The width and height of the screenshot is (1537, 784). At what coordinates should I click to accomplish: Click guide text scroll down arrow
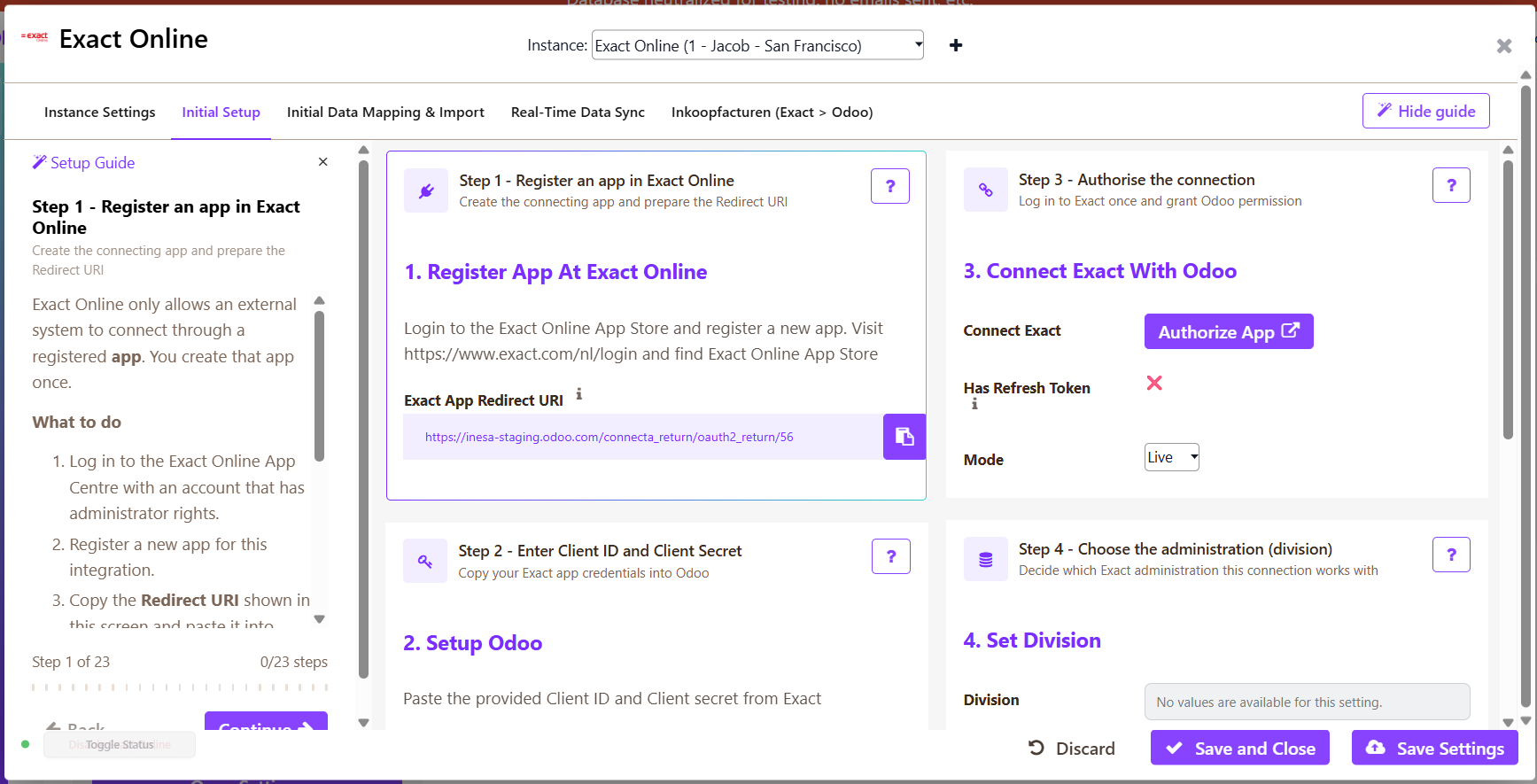click(x=320, y=619)
